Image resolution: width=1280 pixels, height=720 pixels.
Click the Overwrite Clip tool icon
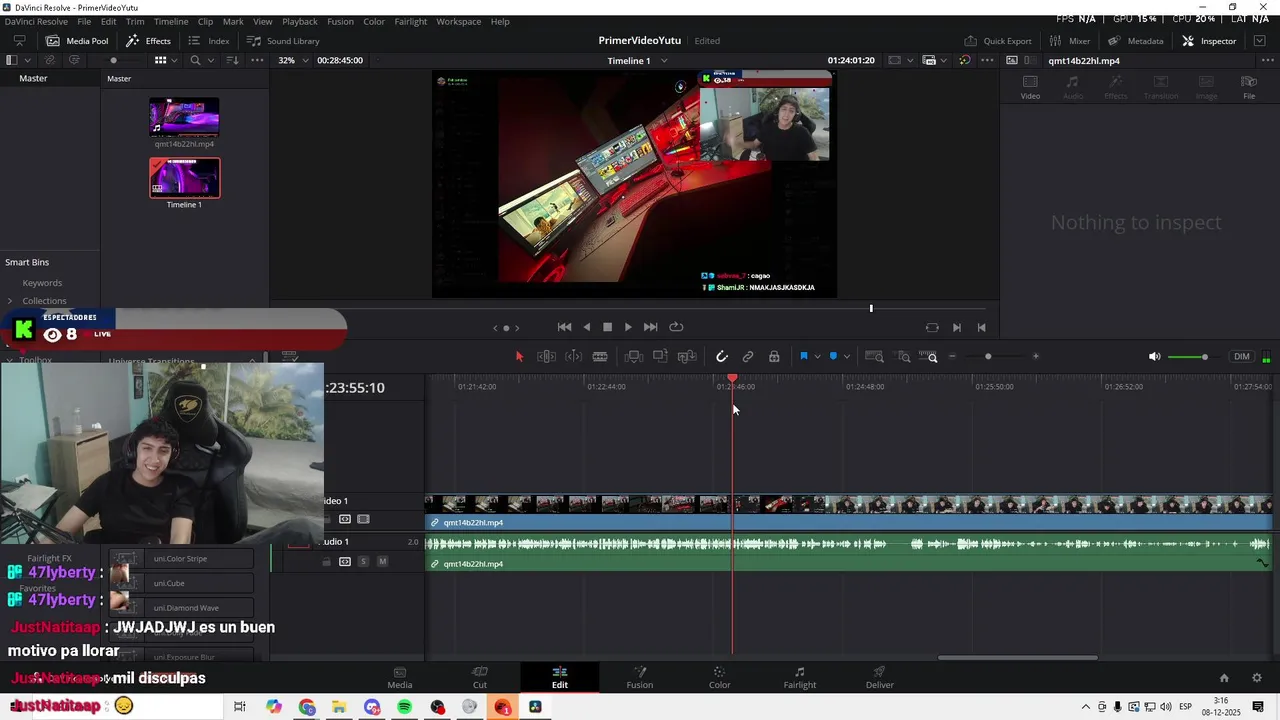click(x=660, y=357)
